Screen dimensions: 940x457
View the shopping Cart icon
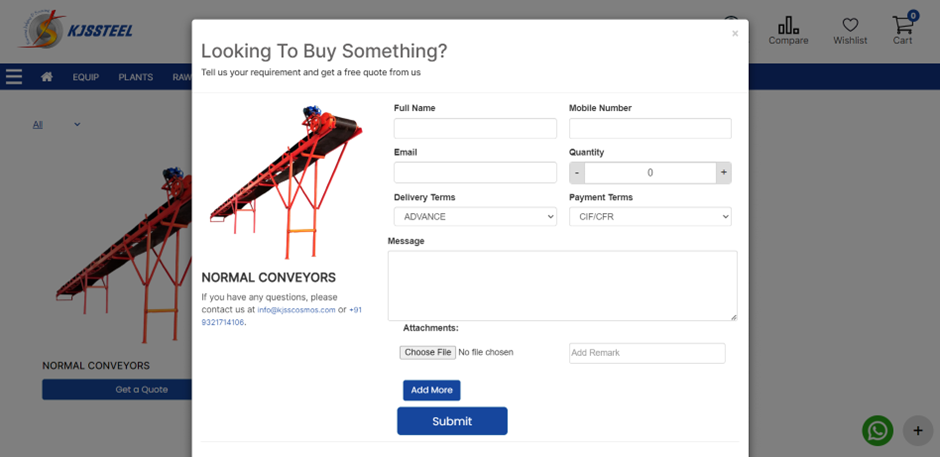tap(902, 25)
